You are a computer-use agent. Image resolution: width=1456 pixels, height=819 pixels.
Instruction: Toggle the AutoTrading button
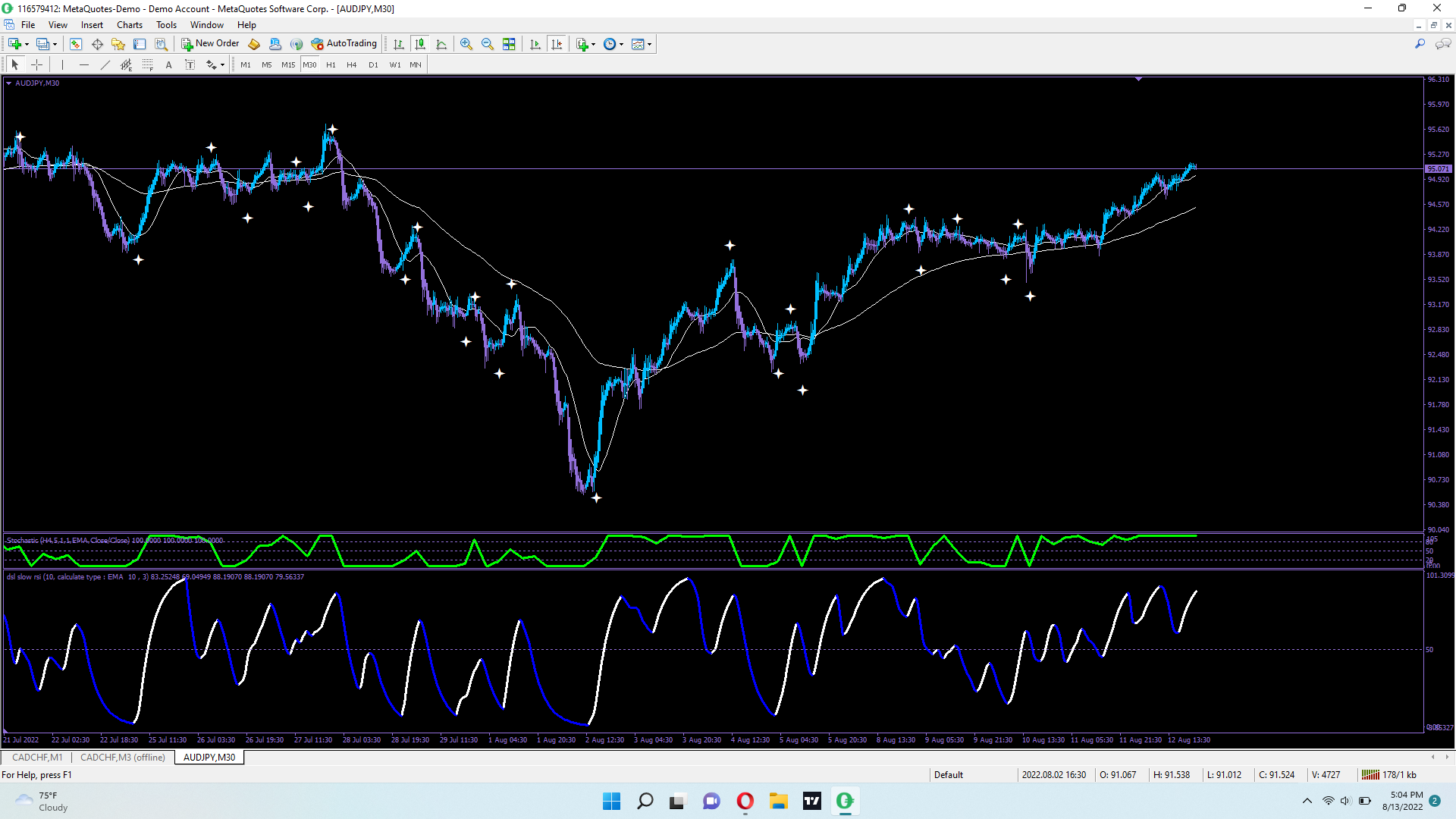tap(344, 44)
